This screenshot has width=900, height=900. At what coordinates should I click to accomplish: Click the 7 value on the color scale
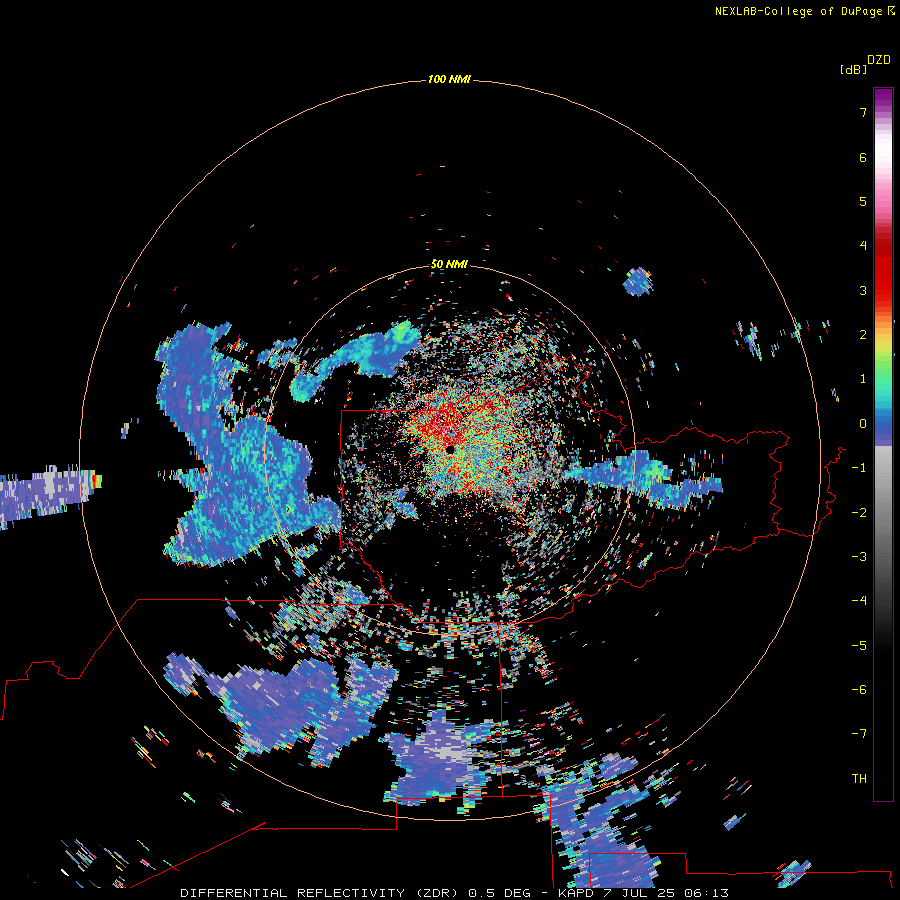[863, 113]
